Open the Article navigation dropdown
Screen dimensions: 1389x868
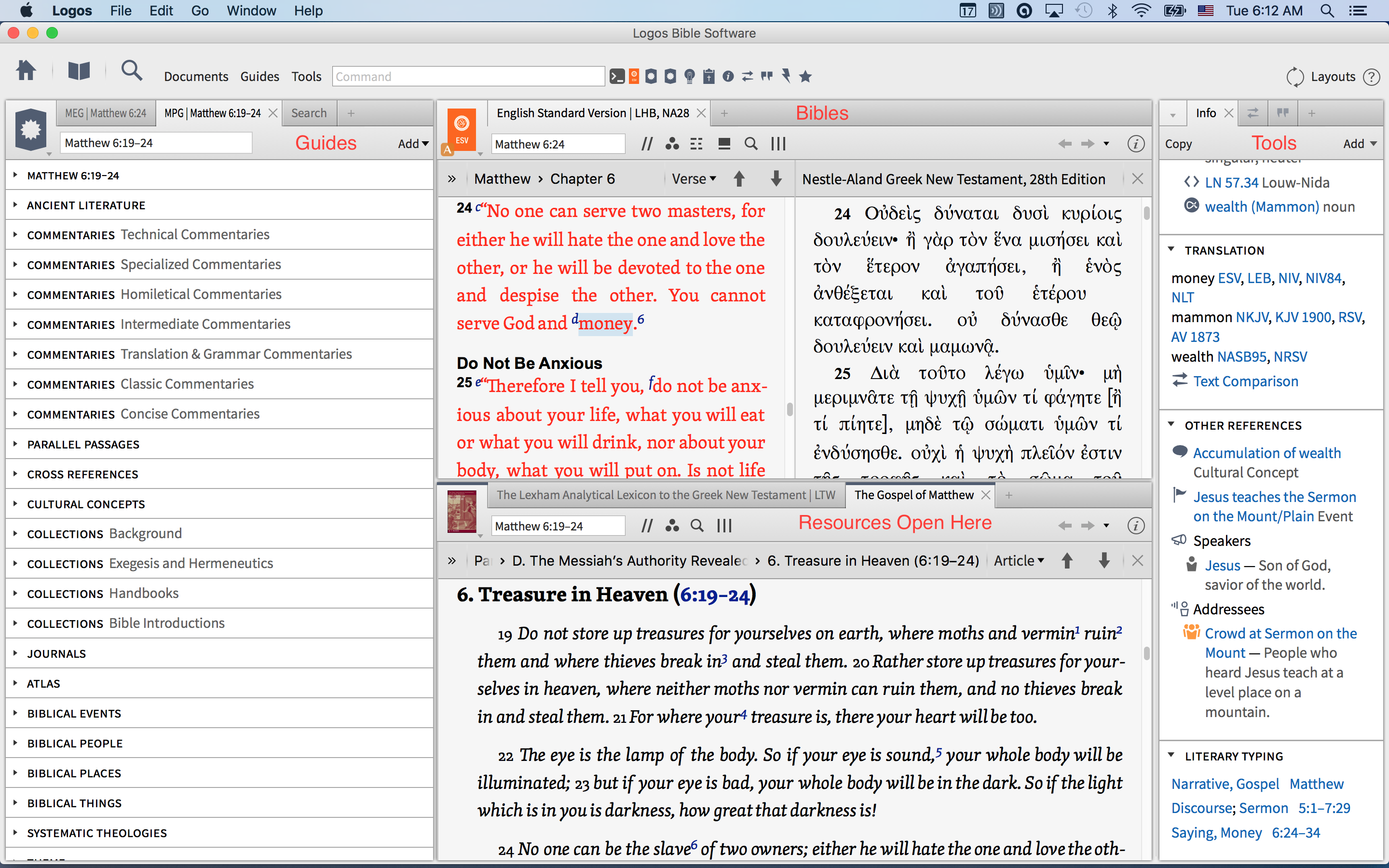pos(1019,561)
